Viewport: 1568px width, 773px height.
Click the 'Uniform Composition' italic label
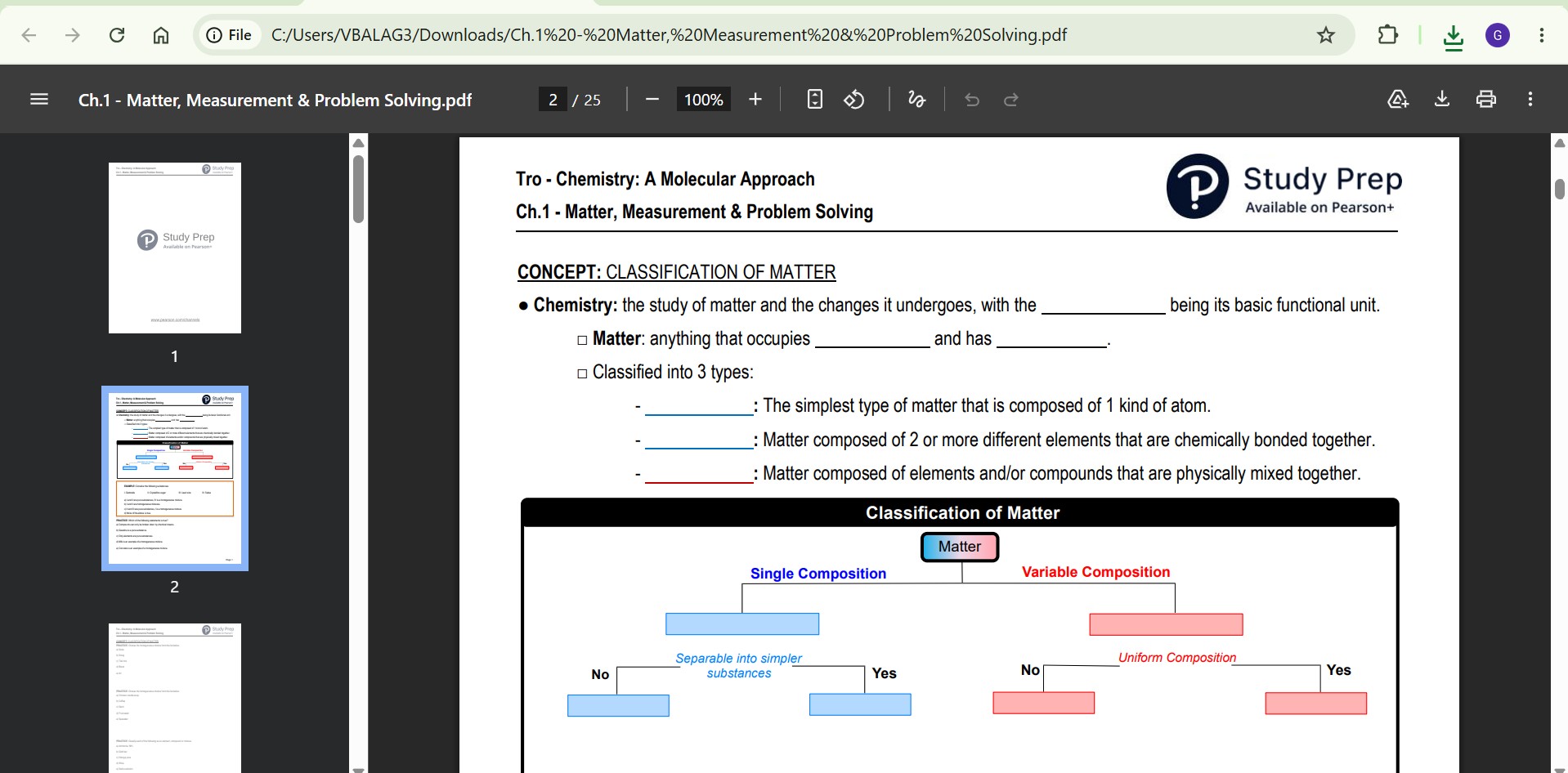click(1176, 658)
